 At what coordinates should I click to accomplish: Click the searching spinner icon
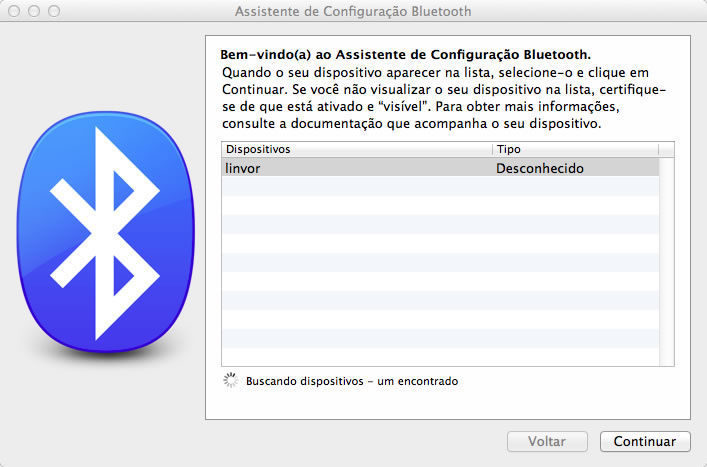[x=230, y=380]
